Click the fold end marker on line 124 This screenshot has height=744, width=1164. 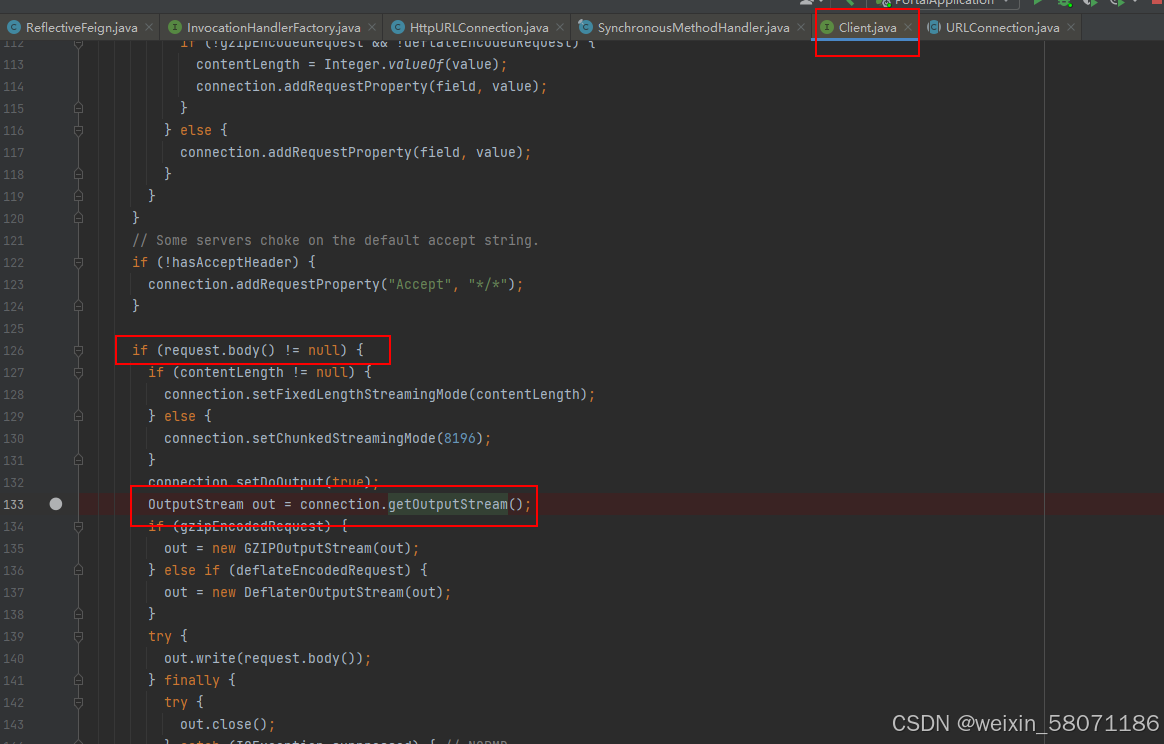[78, 306]
